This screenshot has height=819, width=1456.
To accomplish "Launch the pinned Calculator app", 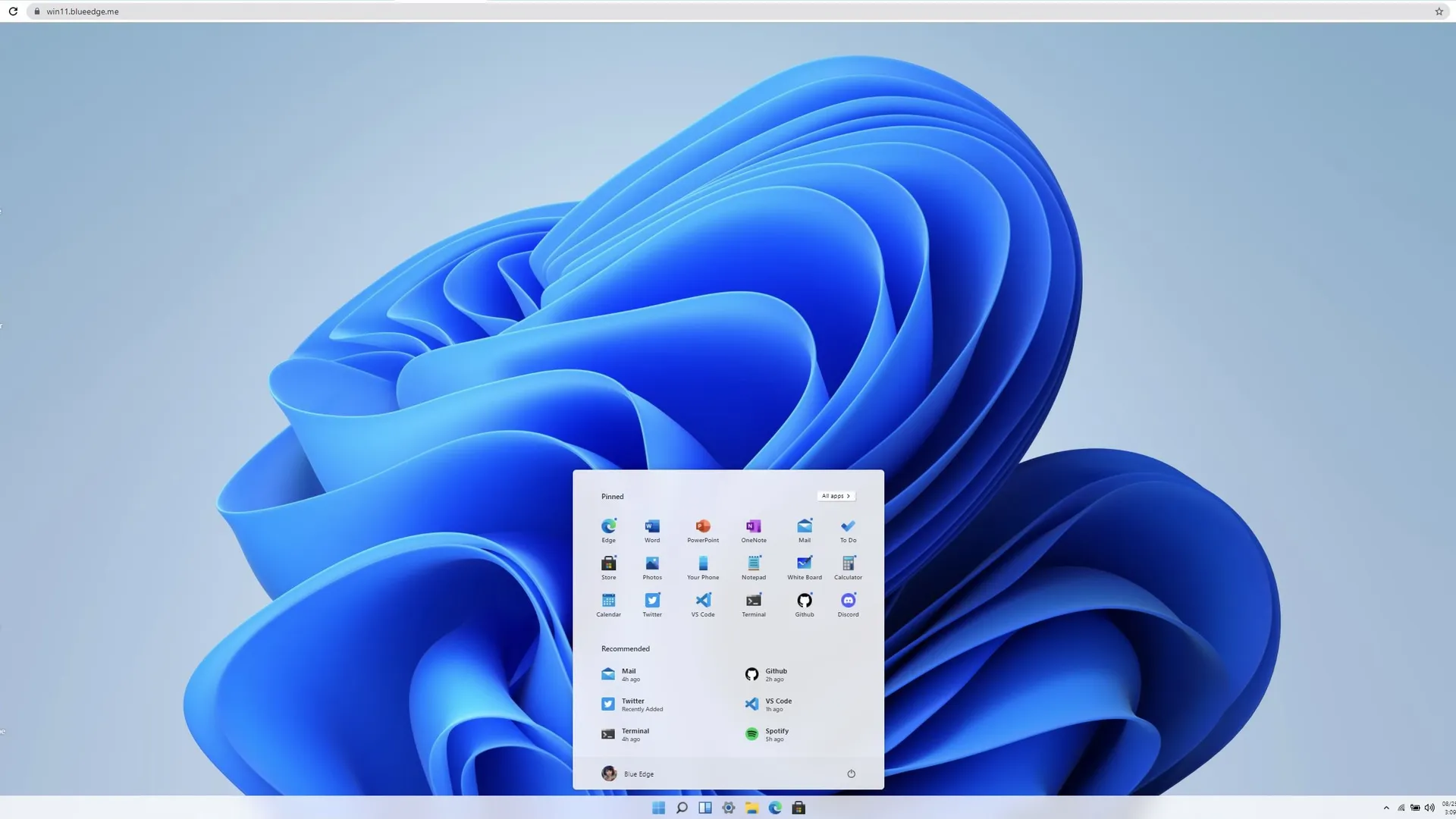I will [848, 564].
